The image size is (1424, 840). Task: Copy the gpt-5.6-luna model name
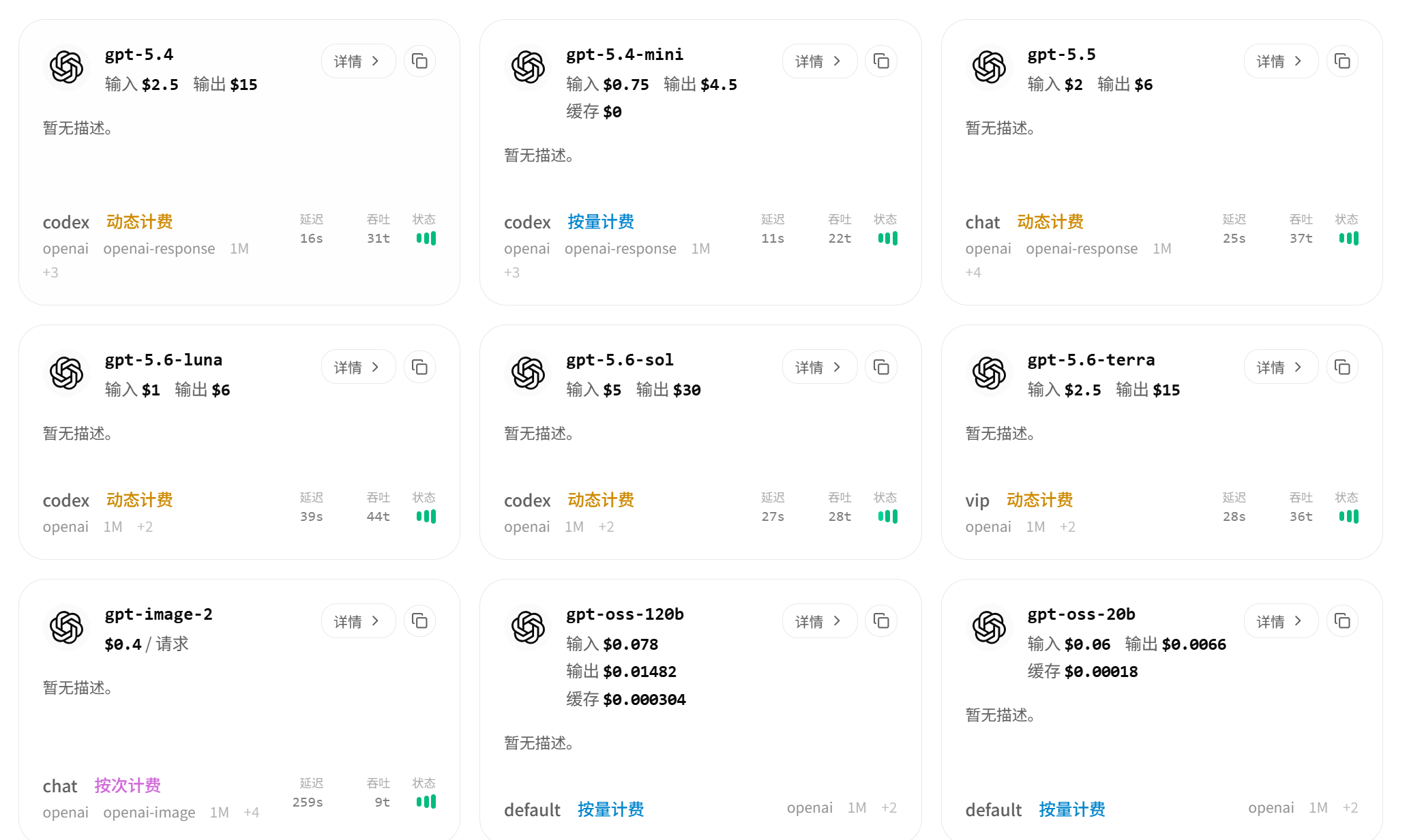click(420, 367)
